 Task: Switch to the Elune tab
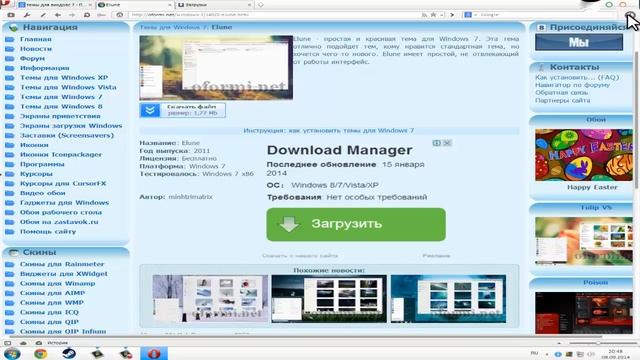[x=135, y=5]
